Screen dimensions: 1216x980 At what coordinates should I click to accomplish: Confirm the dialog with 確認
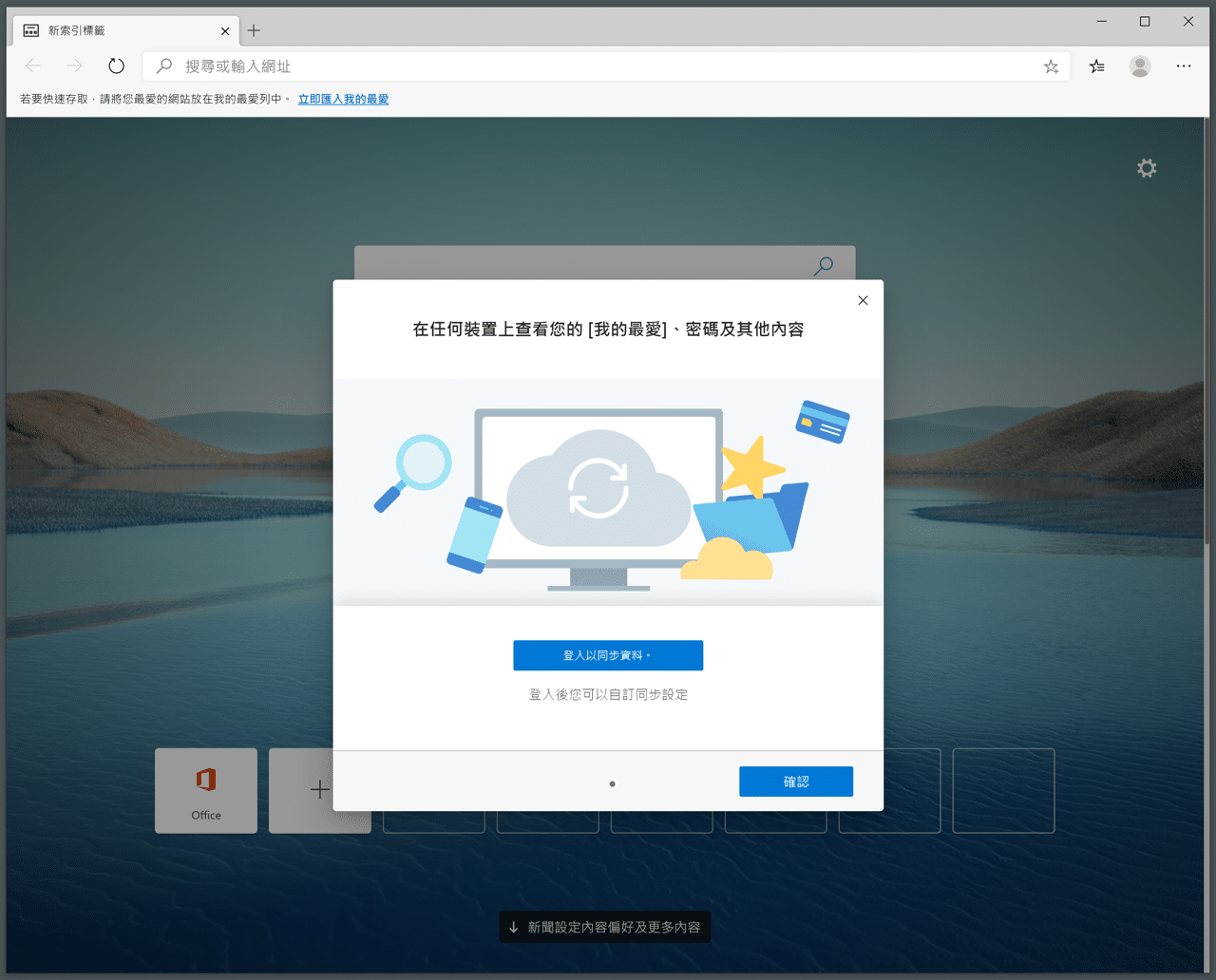[795, 782]
